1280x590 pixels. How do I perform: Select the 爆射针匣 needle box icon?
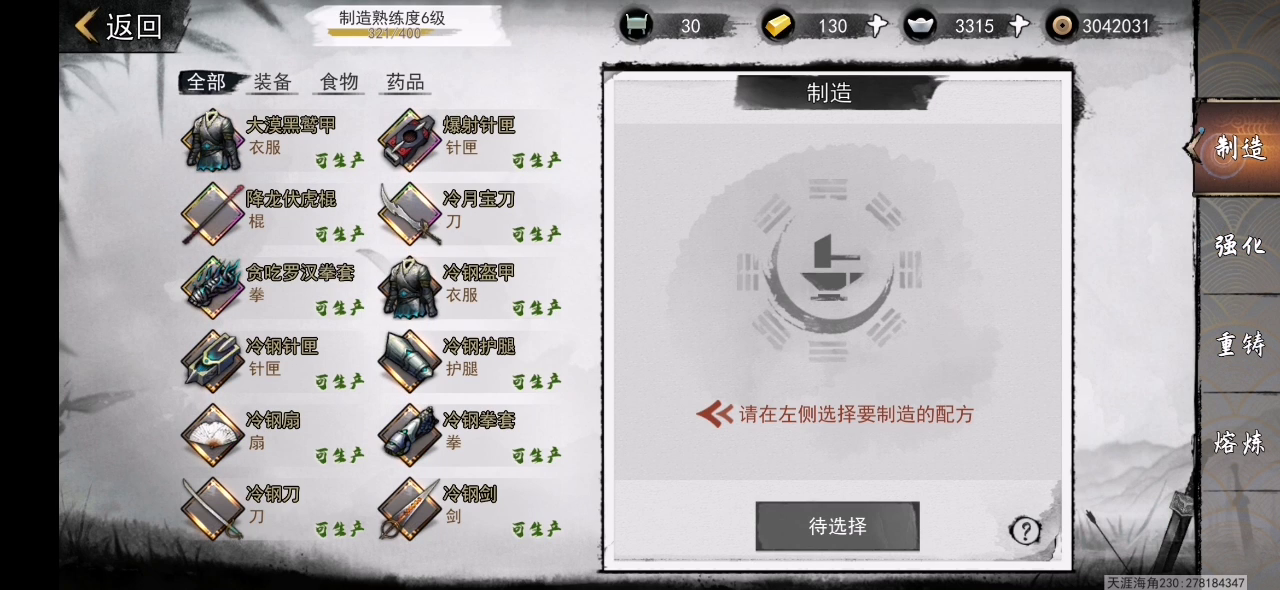click(409, 140)
